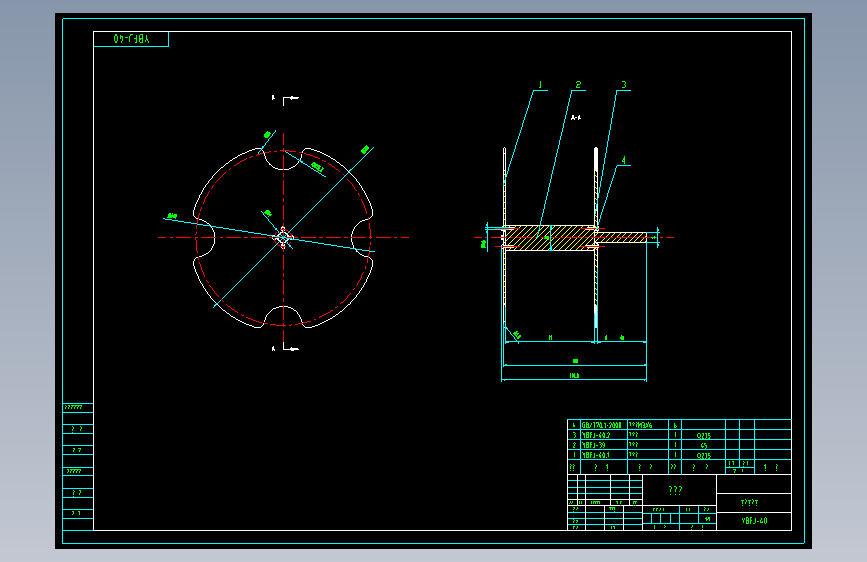This screenshot has width=867, height=562.
Task: Select balloon number 1 above section view
Action: [540, 85]
